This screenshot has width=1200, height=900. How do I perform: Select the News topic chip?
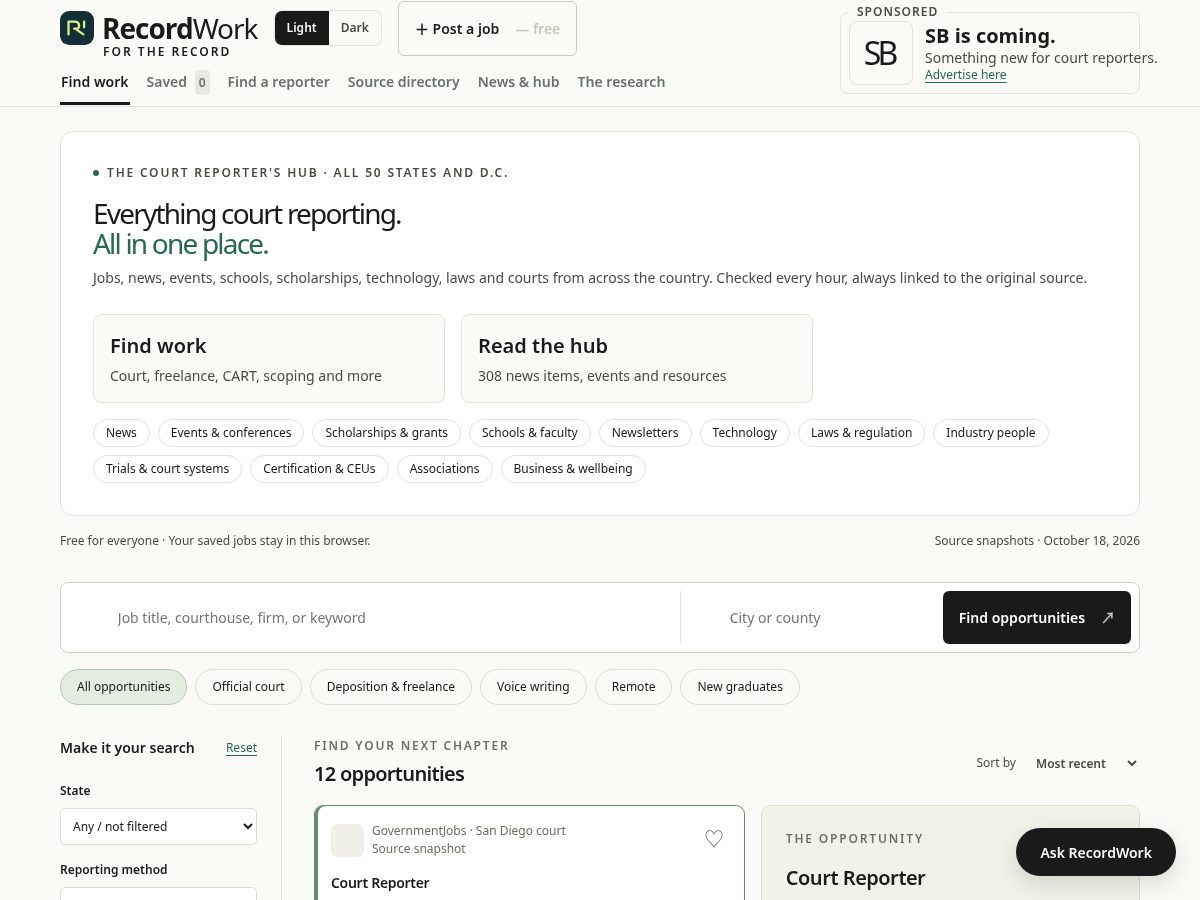coord(121,433)
